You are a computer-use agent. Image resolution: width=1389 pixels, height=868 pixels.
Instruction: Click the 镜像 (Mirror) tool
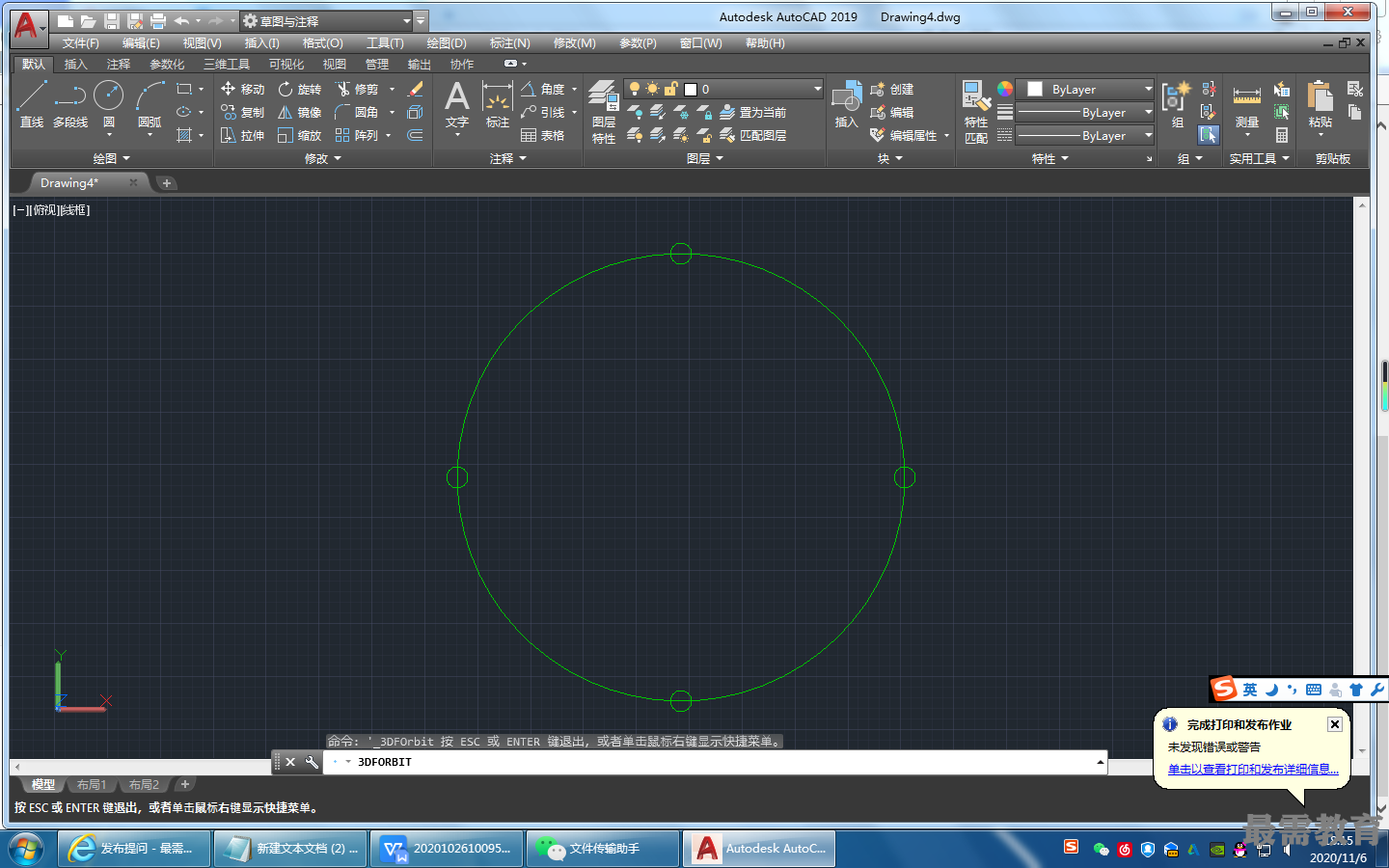pos(300,112)
